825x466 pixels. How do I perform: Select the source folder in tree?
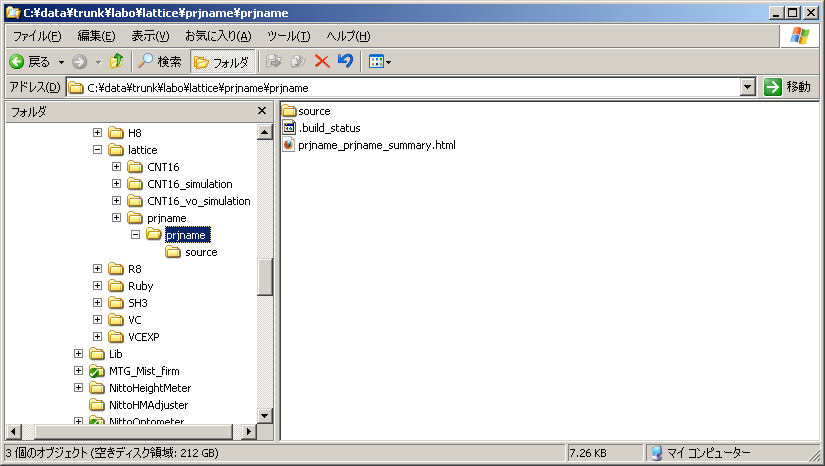(x=201, y=252)
